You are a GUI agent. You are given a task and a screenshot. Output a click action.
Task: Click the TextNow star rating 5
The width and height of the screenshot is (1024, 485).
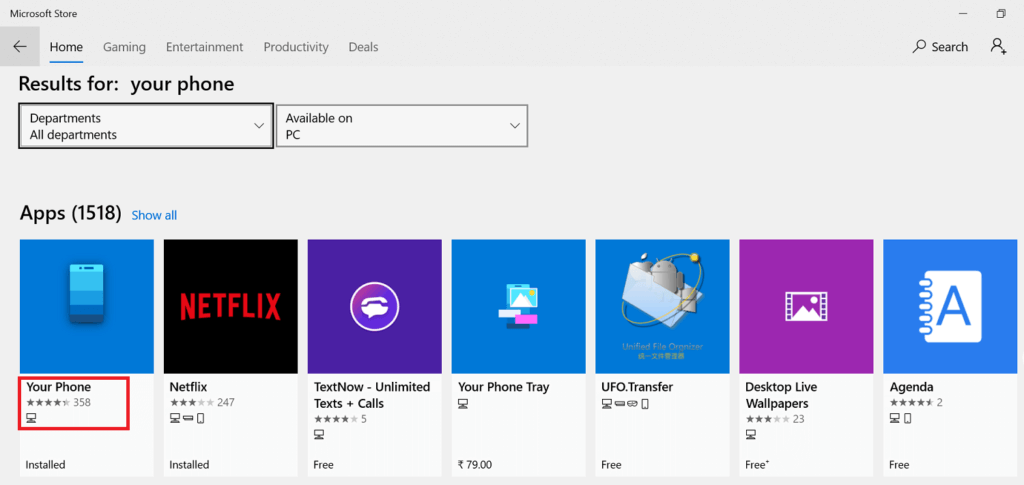point(340,419)
